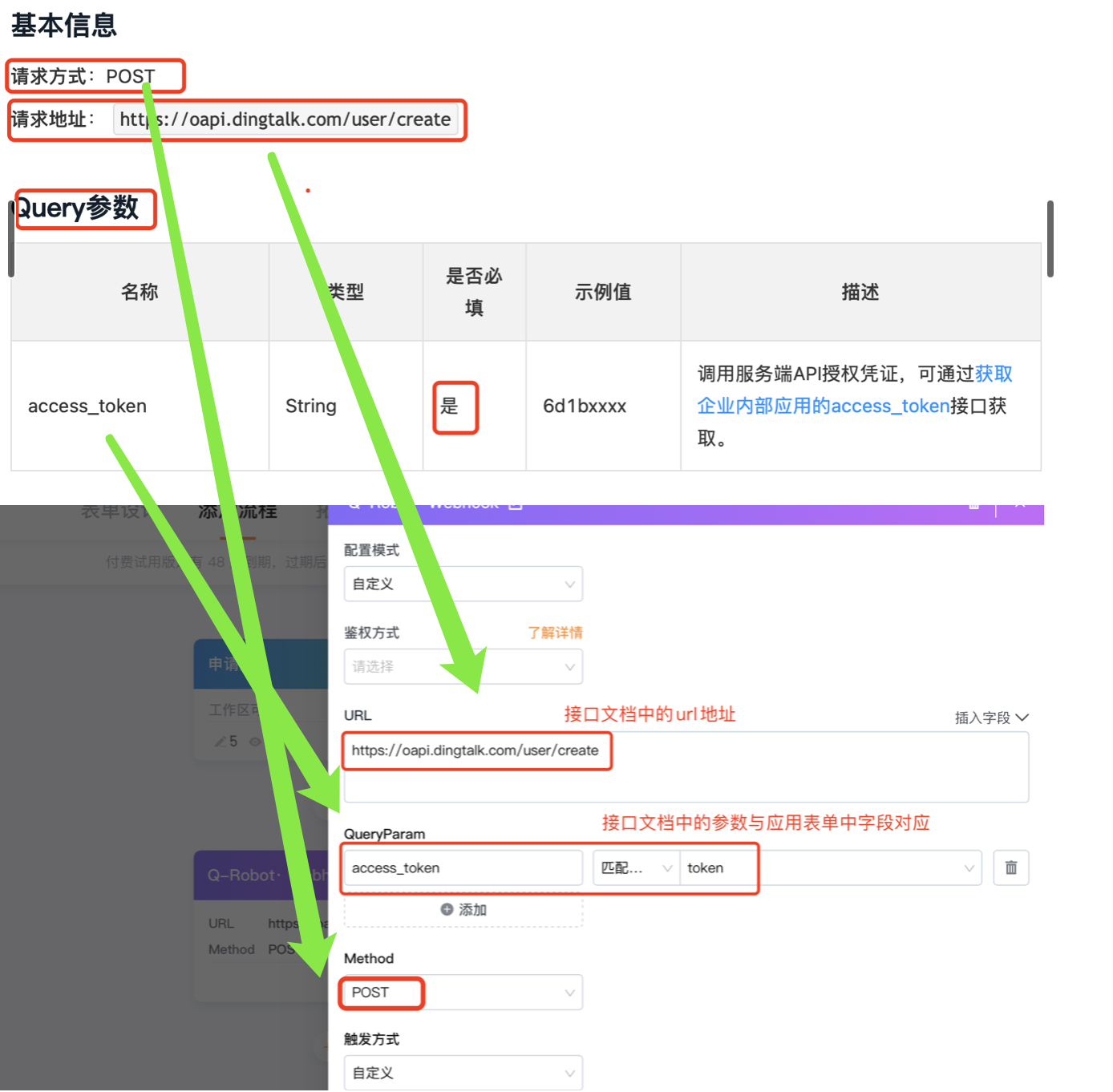Open the 获取企业内部应用的access_token link
Image resolution: width=1113 pixels, height=1092 pixels.
[855, 390]
